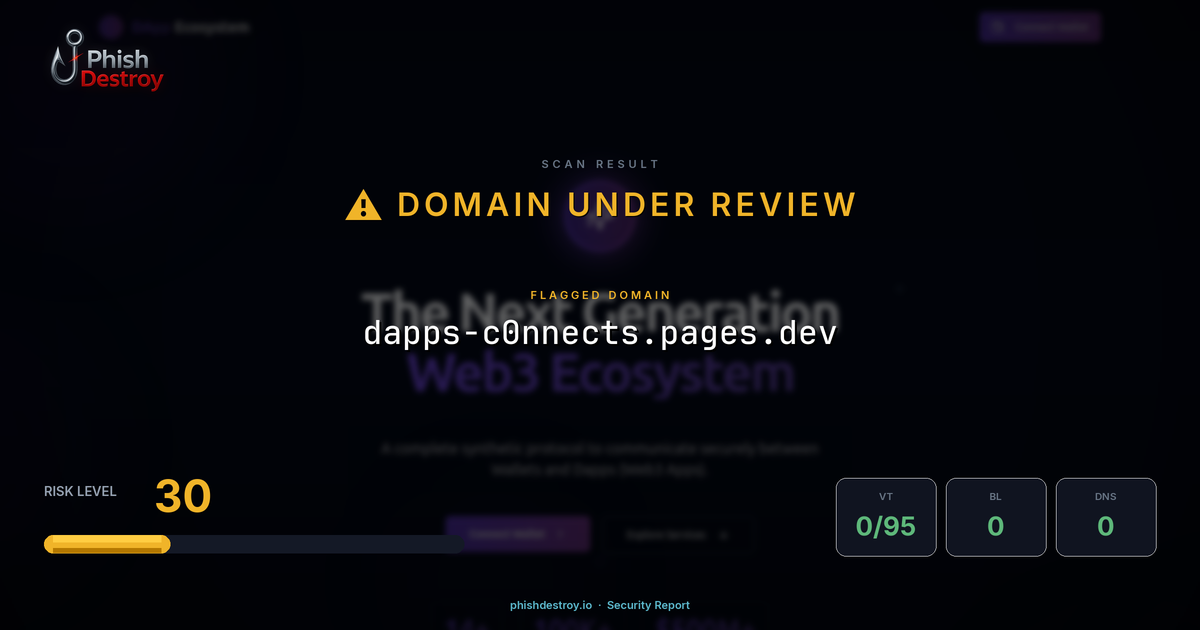Click the DNS score card
The image size is (1200, 630).
click(x=1106, y=516)
